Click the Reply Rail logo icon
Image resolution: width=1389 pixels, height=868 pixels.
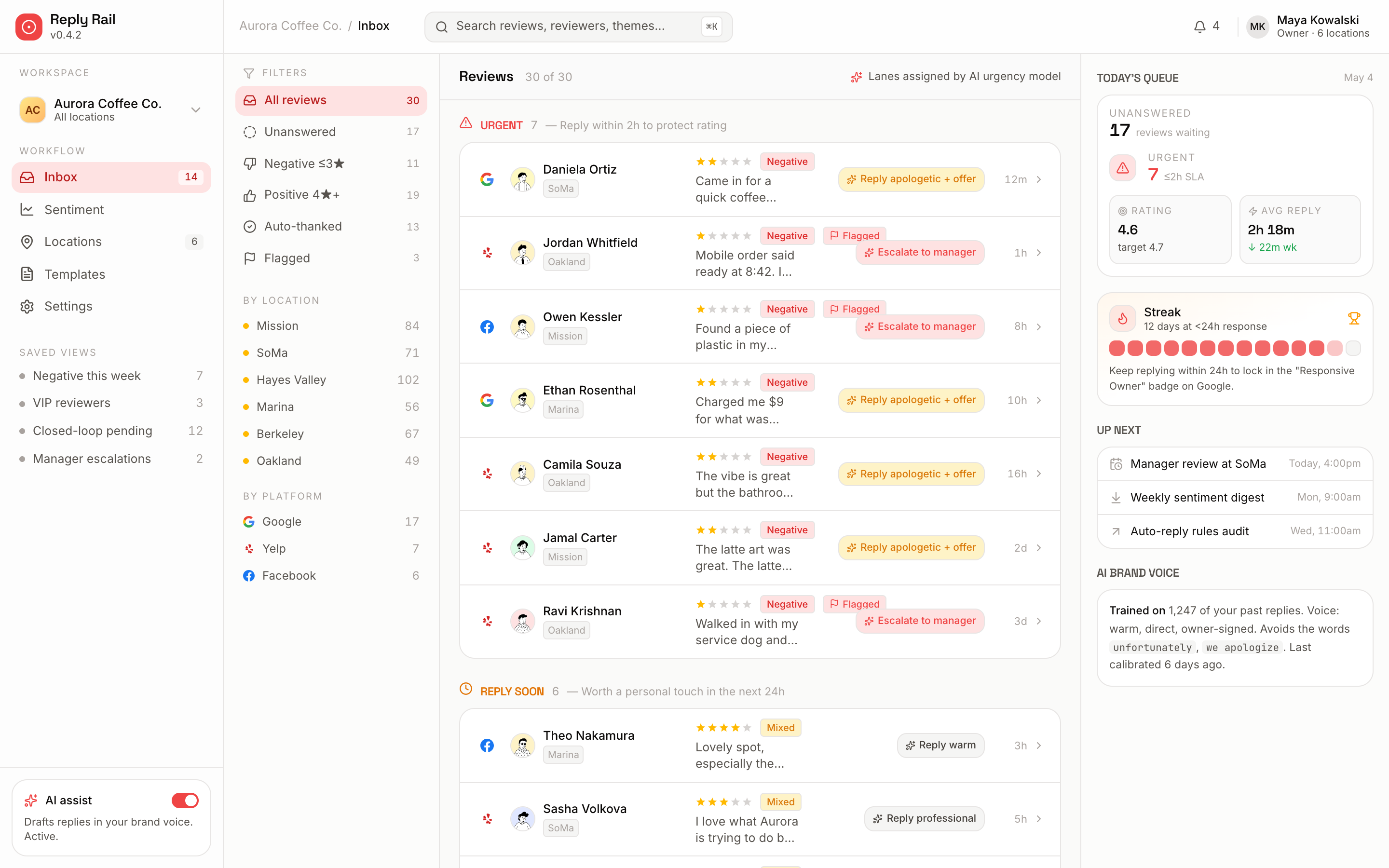pos(29,27)
